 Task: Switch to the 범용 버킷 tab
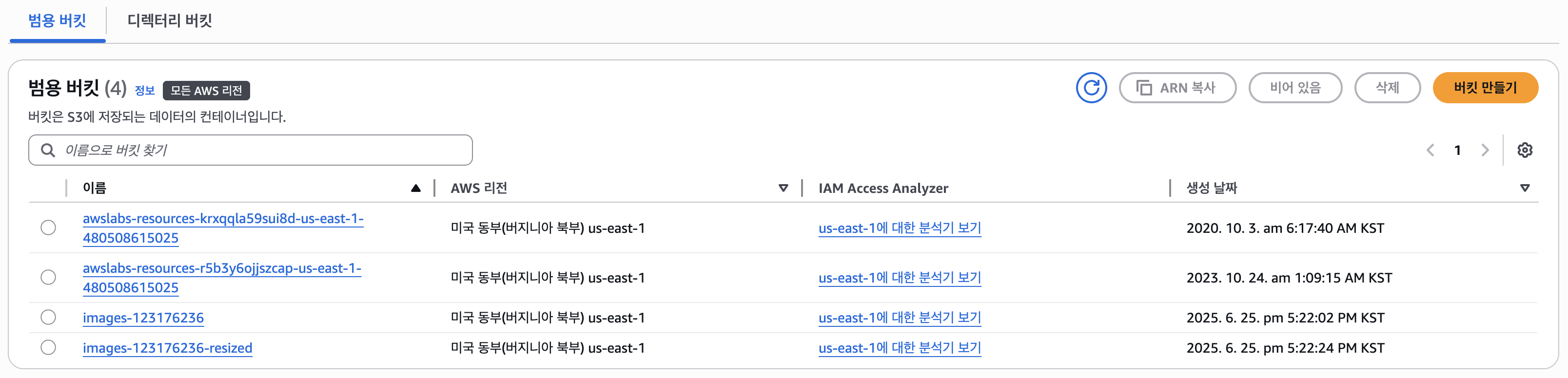point(57,20)
